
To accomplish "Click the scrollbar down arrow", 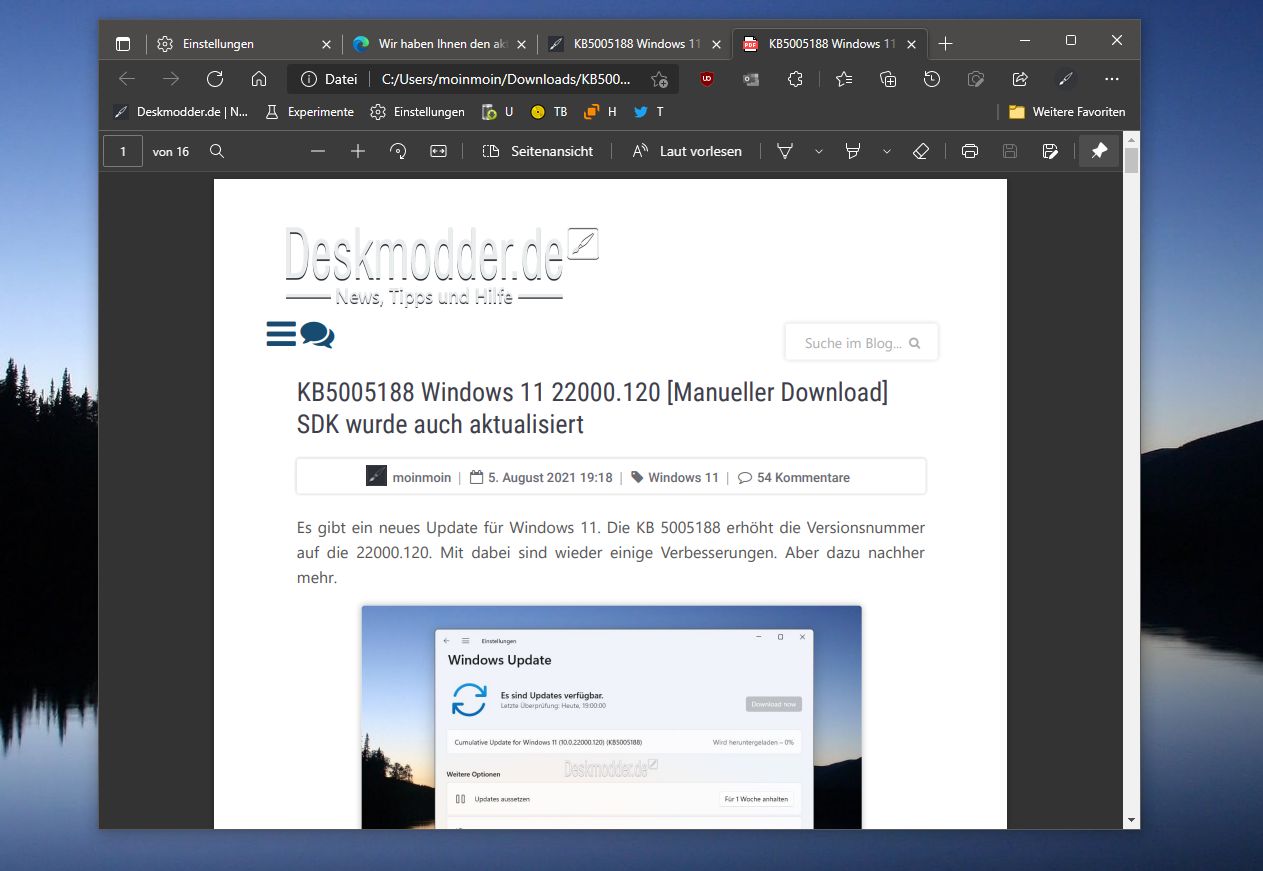I will pos(1131,820).
